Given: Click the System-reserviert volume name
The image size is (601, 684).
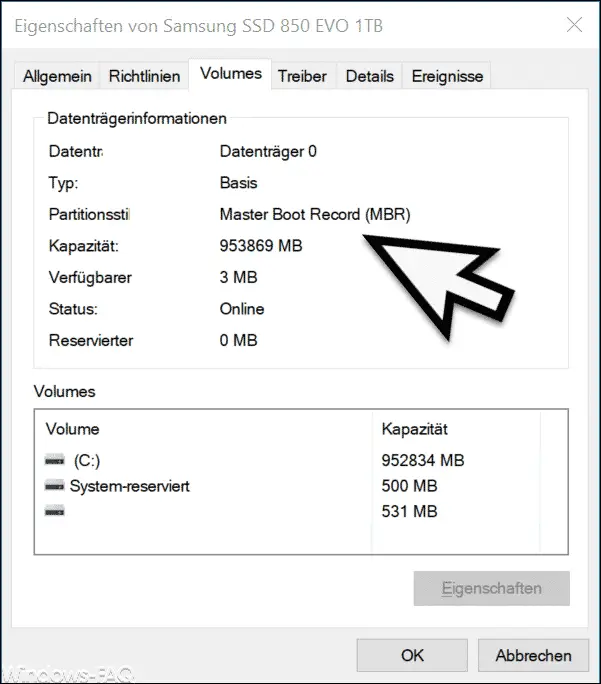Looking at the screenshot, I should click(x=130, y=486).
